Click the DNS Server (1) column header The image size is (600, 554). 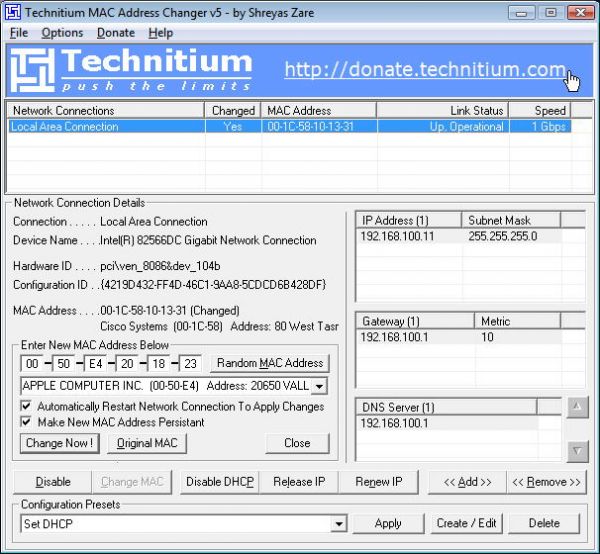446,407
